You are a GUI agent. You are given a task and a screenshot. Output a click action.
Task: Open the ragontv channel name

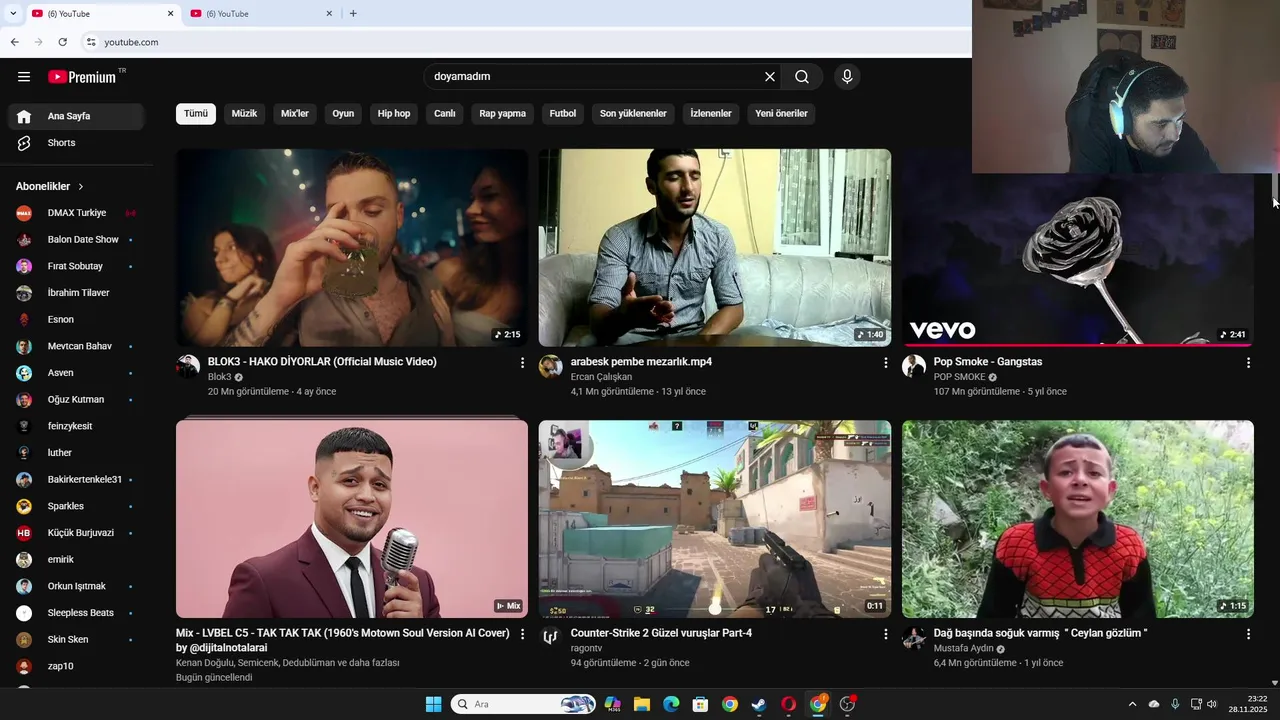pos(586,648)
